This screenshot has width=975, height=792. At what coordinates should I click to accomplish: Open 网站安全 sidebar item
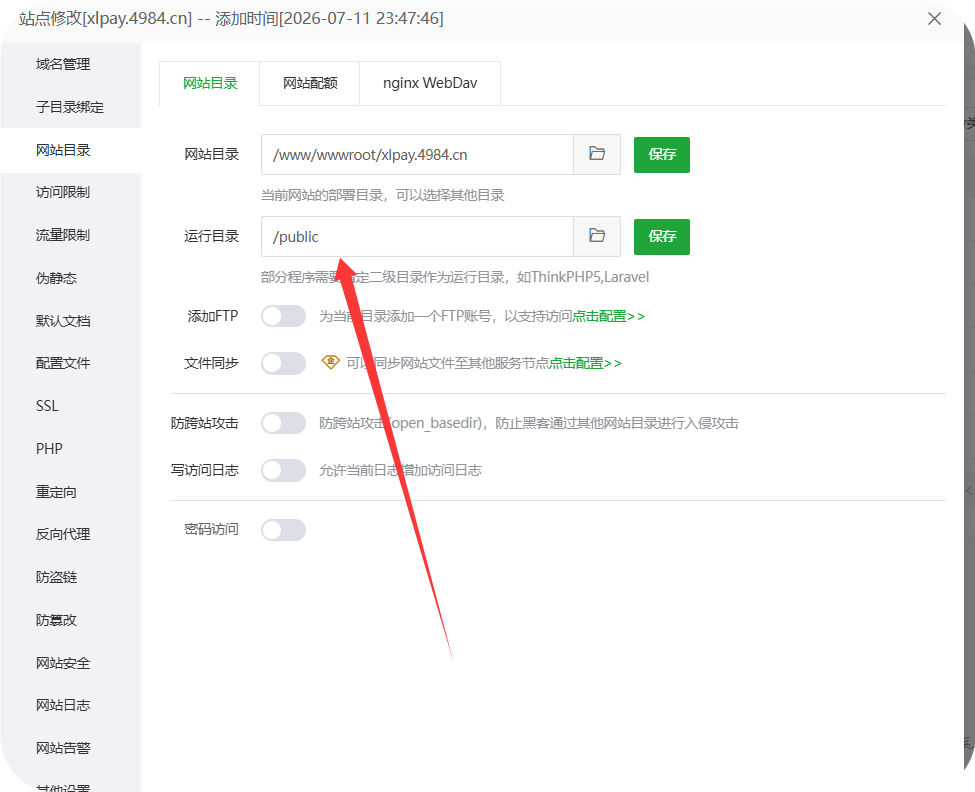(x=63, y=663)
